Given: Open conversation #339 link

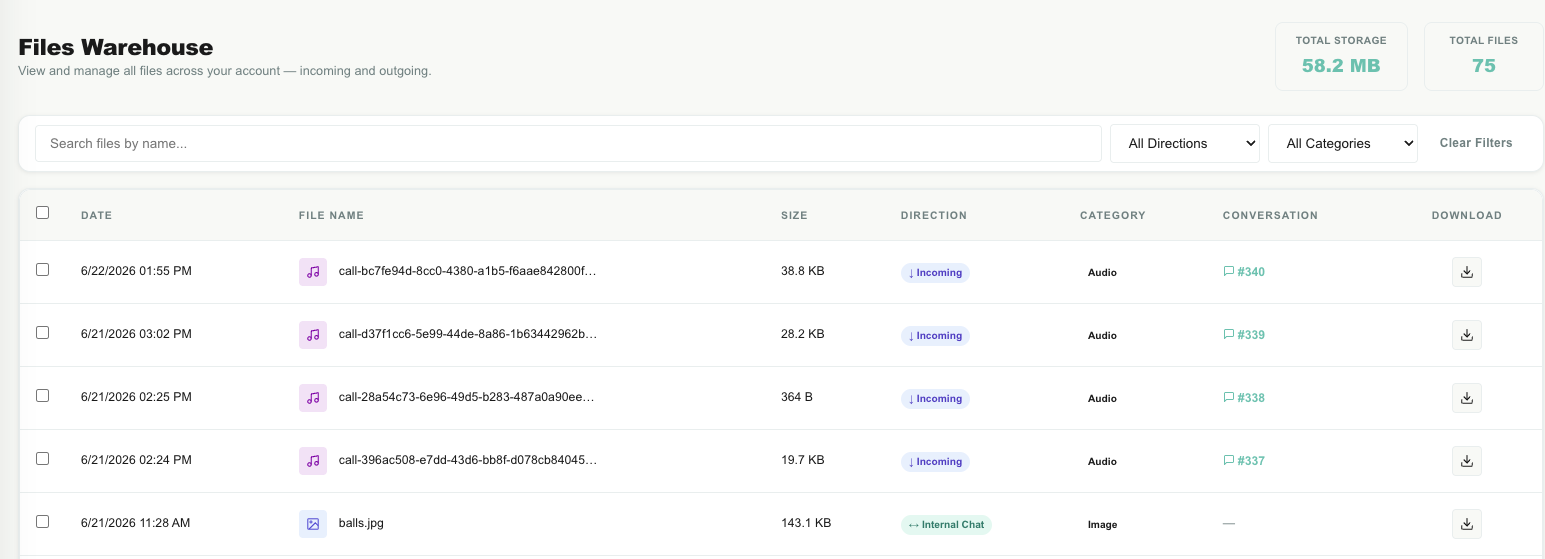Looking at the screenshot, I should 1244,335.
